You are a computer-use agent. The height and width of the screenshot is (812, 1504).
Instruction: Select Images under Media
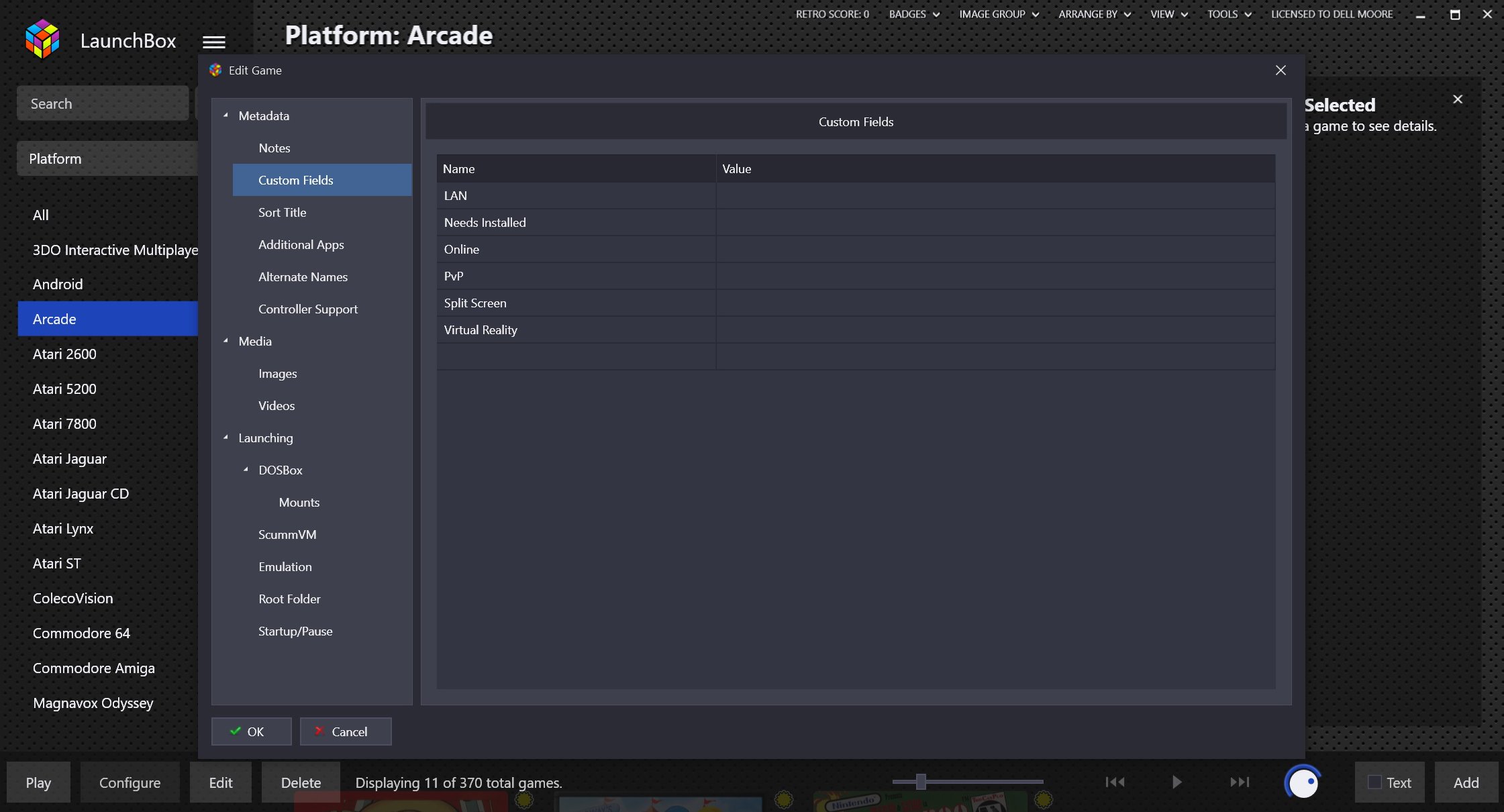coord(278,374)
